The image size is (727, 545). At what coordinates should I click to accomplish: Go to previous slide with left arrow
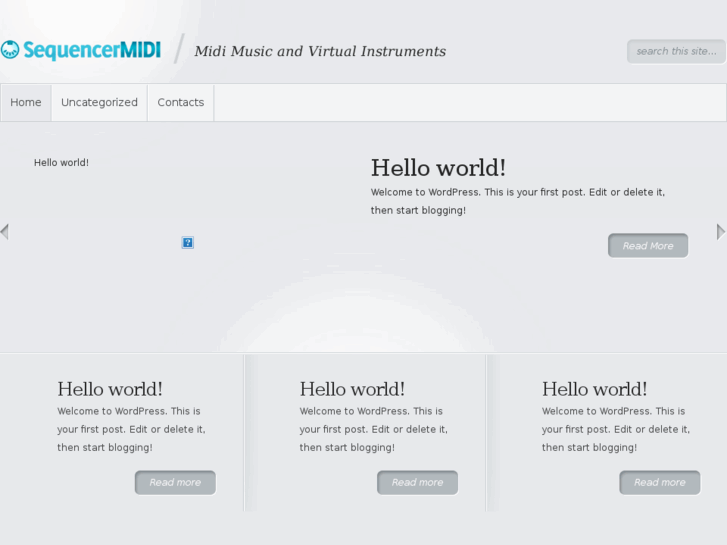[x=5, y=231]
